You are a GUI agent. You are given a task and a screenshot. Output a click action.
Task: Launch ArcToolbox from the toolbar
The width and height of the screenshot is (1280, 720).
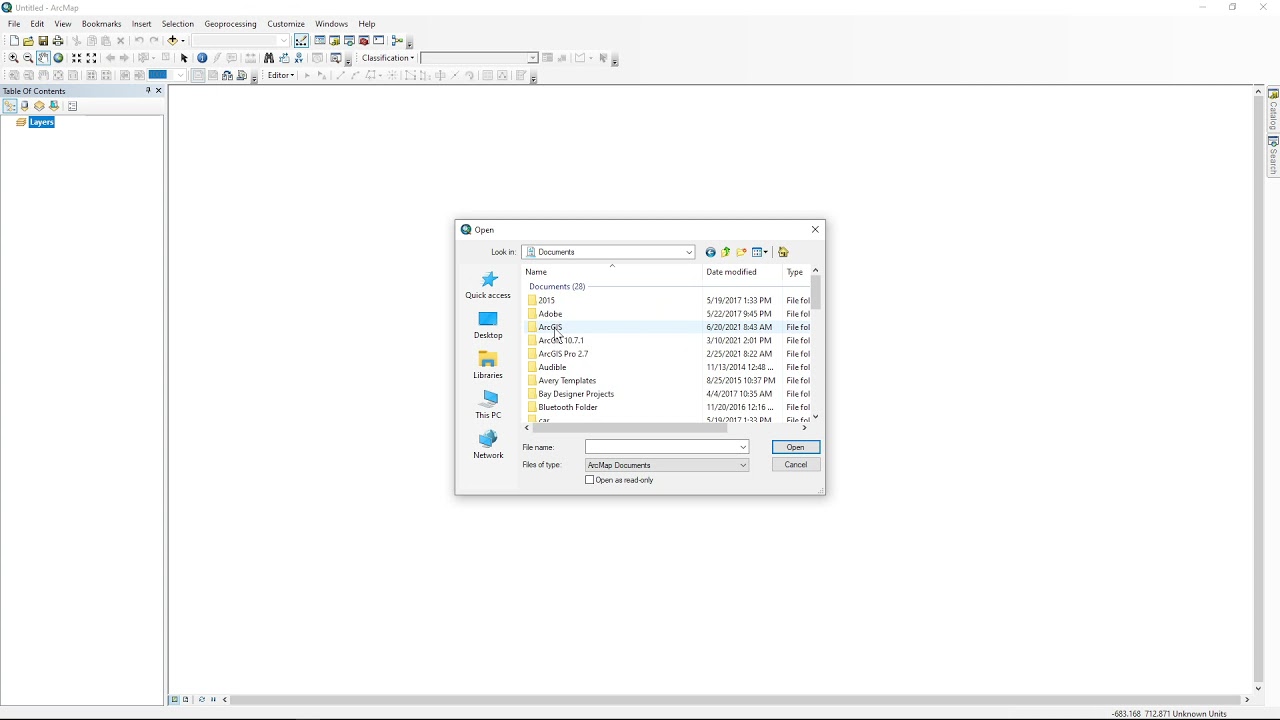click(x=364, y=41)
